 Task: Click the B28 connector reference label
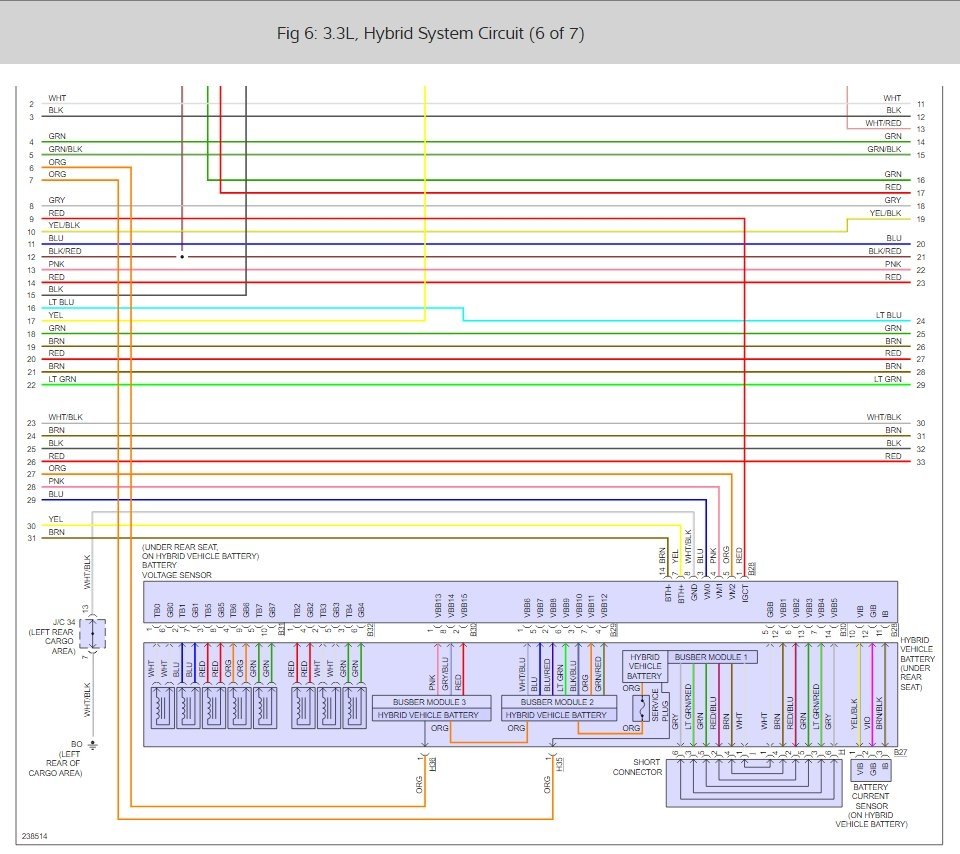click(x=752, y=568)
